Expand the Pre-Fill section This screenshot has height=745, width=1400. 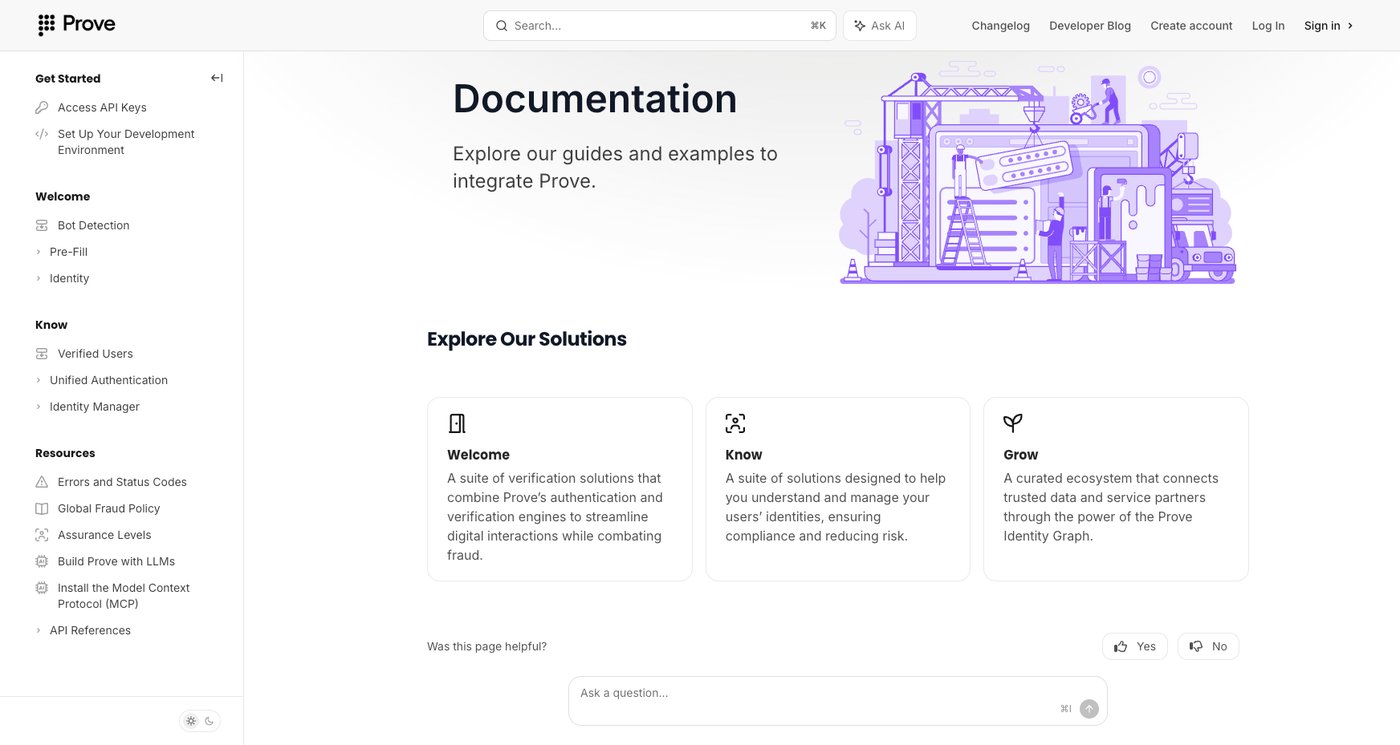pyautogui.click(x=38, y=252)
